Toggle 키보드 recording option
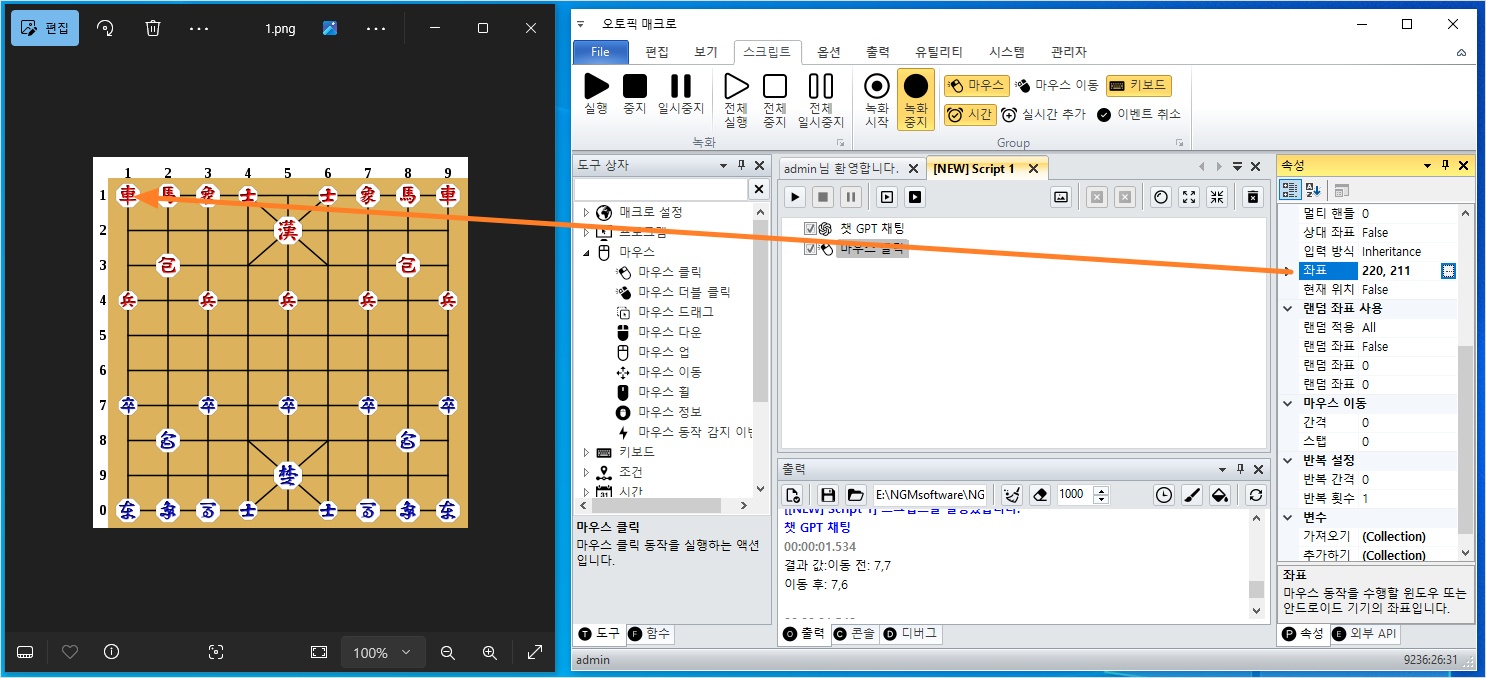The width and height of the screenshot is (1486, 678). (1138, 86)
